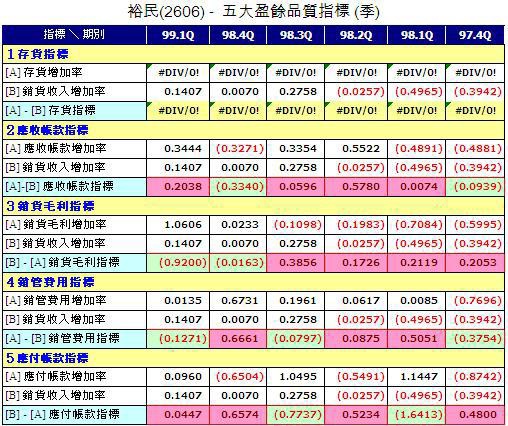Viewport: 508px width, 426px height.
Task: Click the green (0.0939) indicator cell
Action: 475,187
